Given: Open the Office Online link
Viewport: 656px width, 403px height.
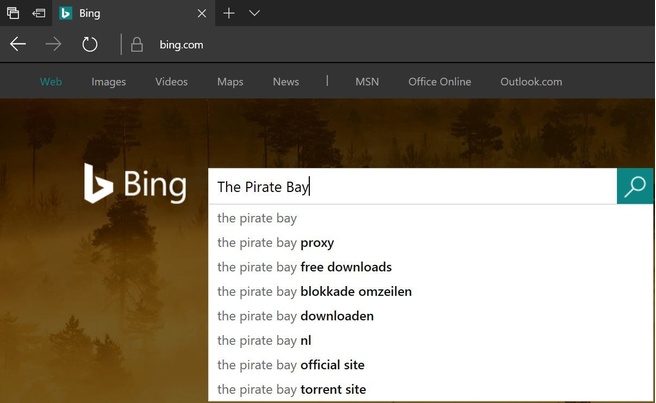Looking at the screenshot, I should [x=440, y=82].
